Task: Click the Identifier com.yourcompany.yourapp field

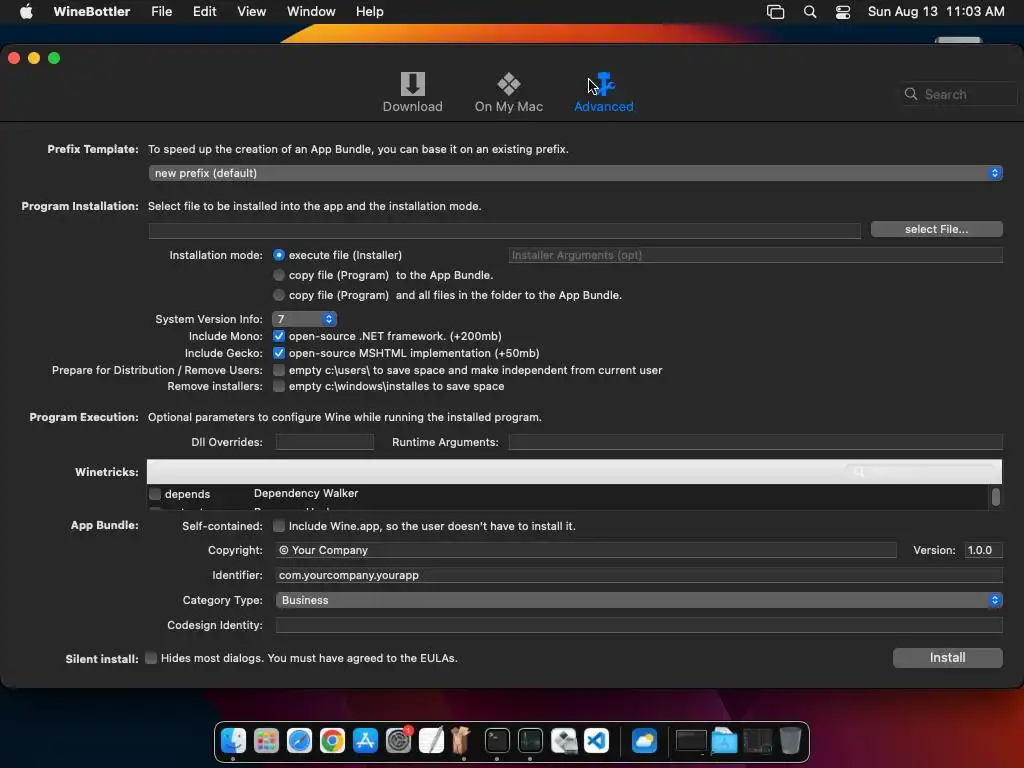Action: point(639,575)
